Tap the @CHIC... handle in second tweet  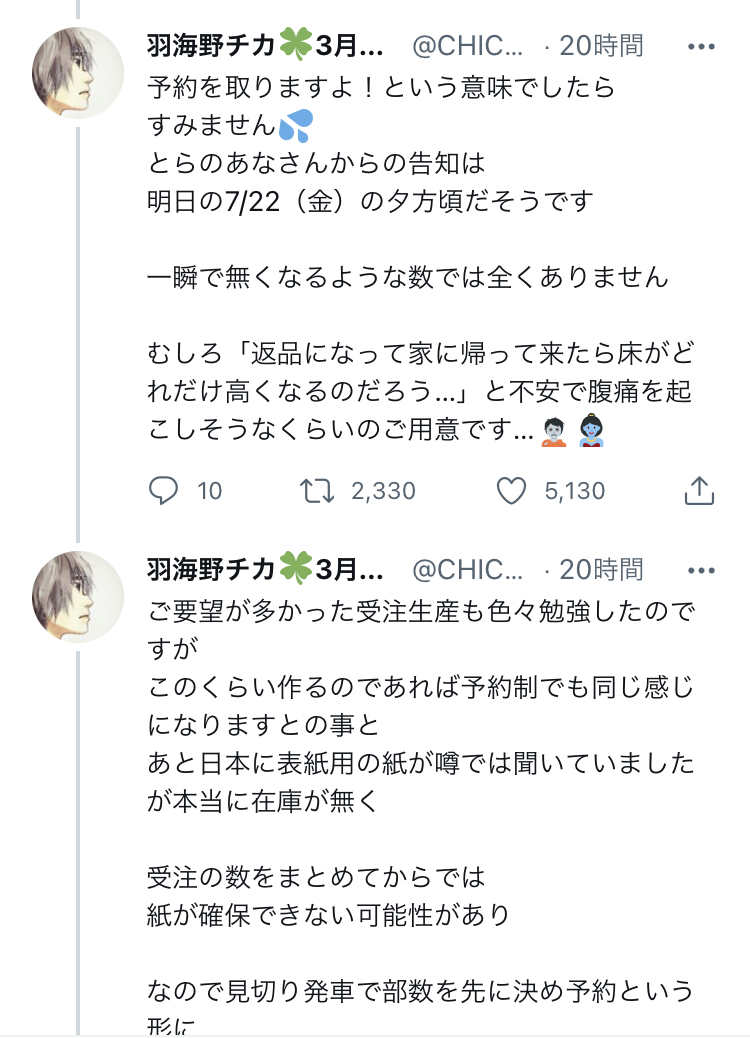[x=468, y=570]
